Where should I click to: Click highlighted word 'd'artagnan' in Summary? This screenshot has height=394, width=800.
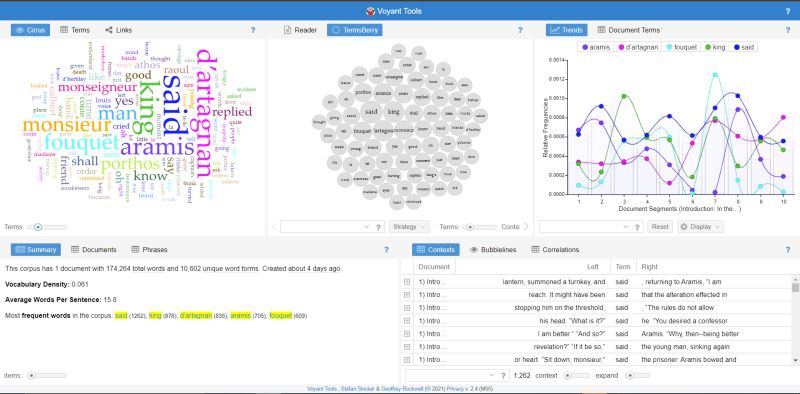tap(195, 316)
